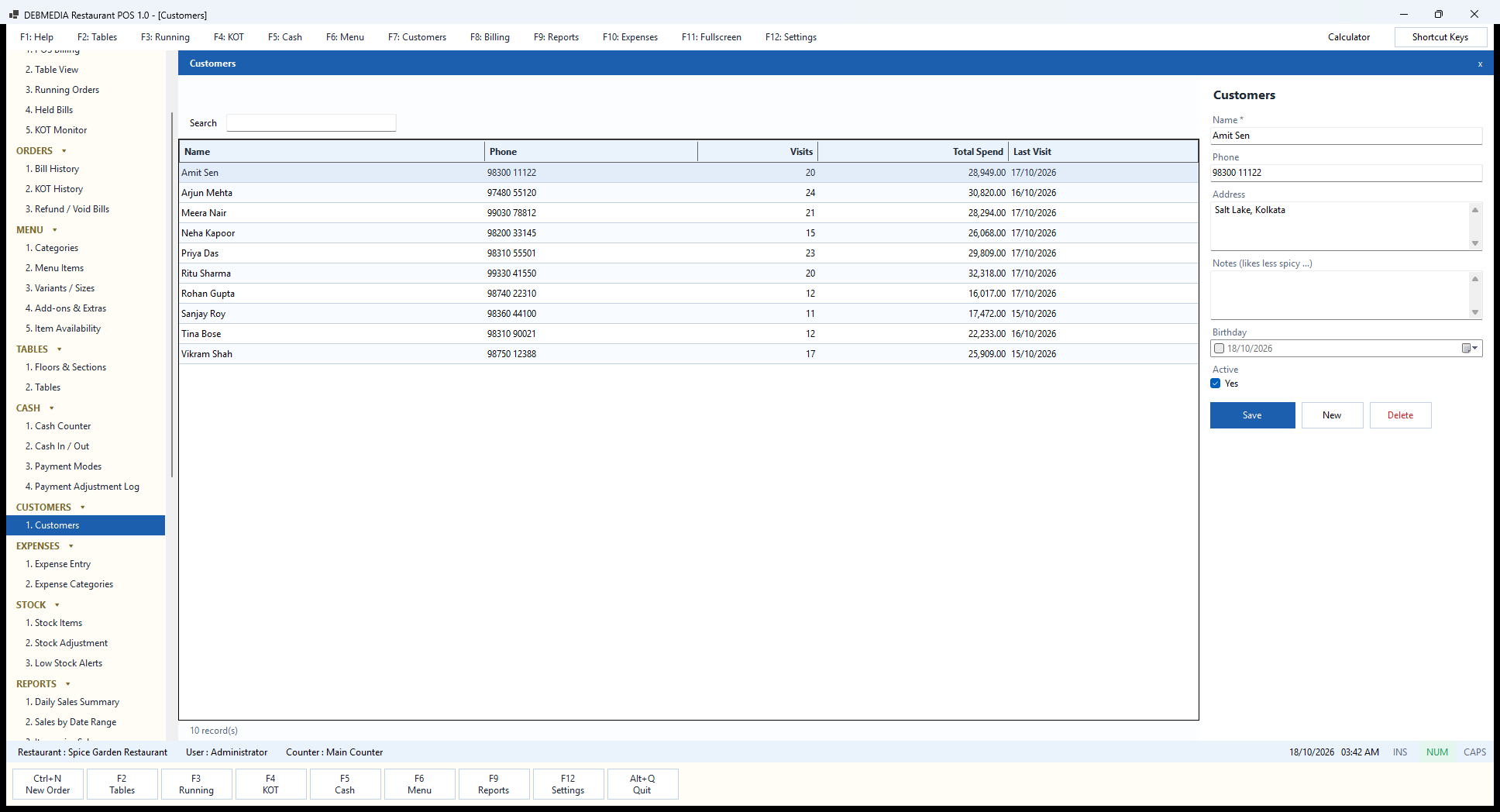The image size is (1500, 812).
Task: Collapse the TABLES section arrow
Action: pyautogui.click(x=60, y=349)
